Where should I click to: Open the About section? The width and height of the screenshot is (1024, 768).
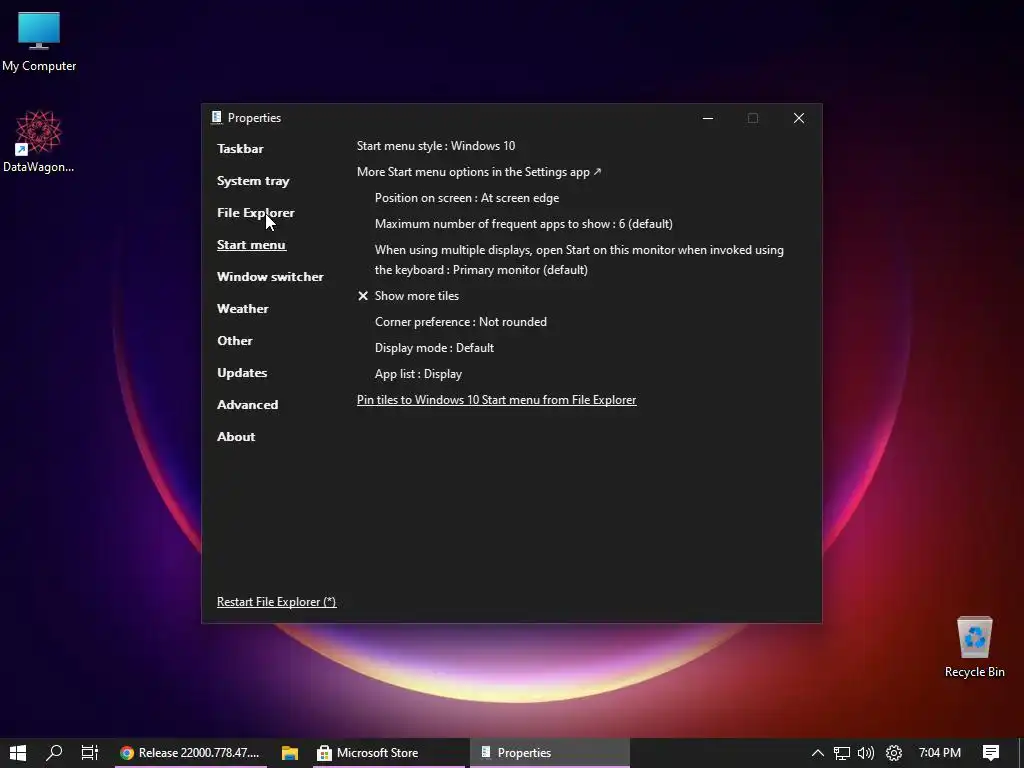236,437
